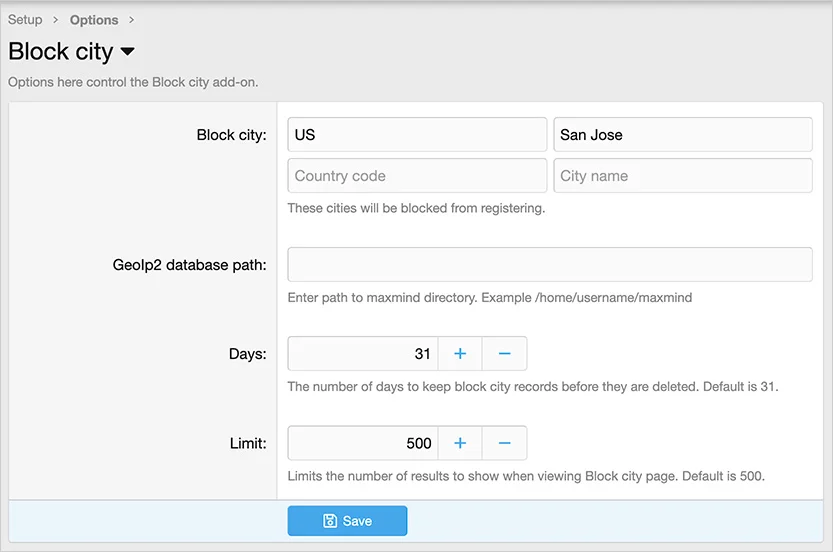
Task: Click the empty City name field
Action: pyautogui.click(x=682, y=176)
